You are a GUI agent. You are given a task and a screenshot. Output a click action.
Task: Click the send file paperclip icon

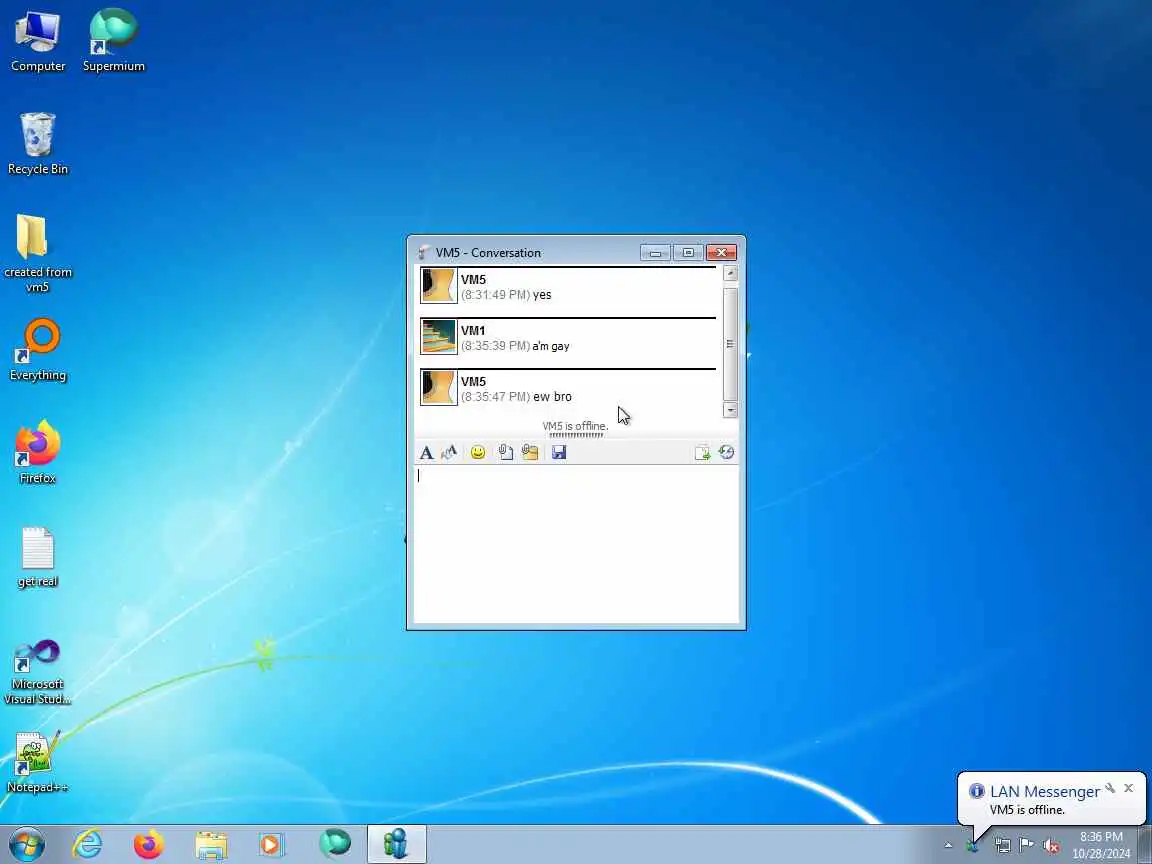coord(505,453)
